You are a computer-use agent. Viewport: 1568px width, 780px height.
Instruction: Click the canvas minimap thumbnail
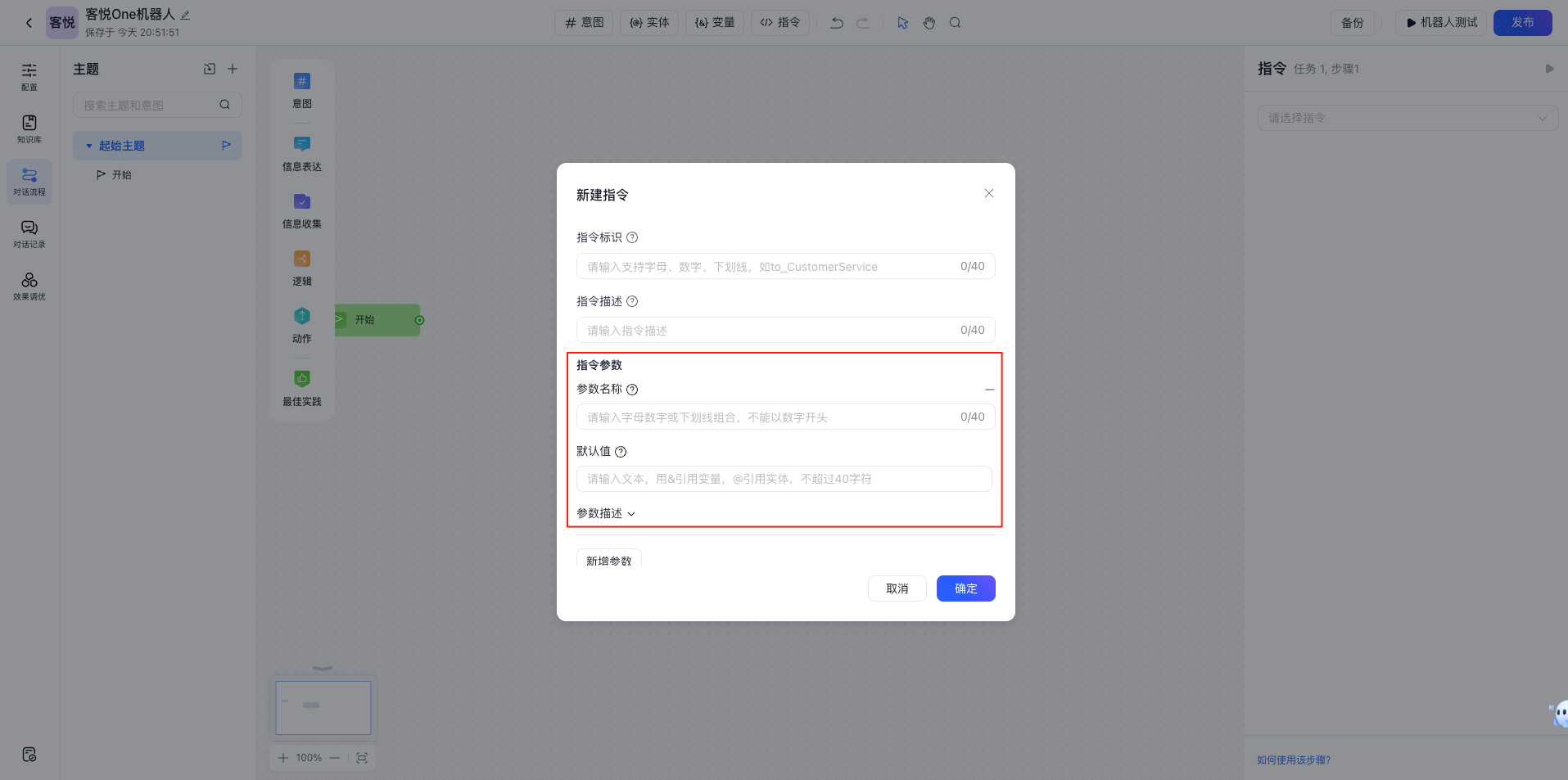(323, 708)
